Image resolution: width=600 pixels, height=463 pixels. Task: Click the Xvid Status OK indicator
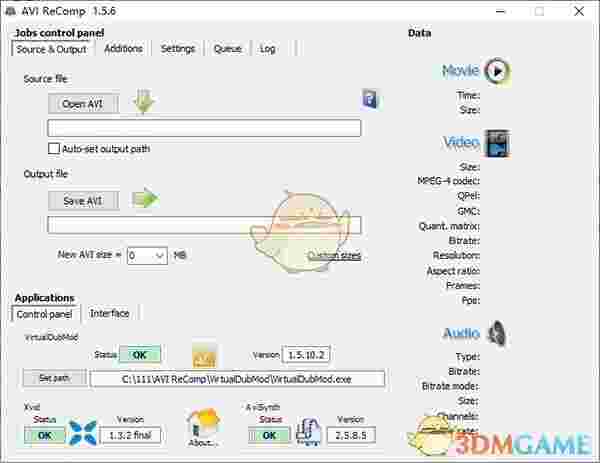coord(45,435)
